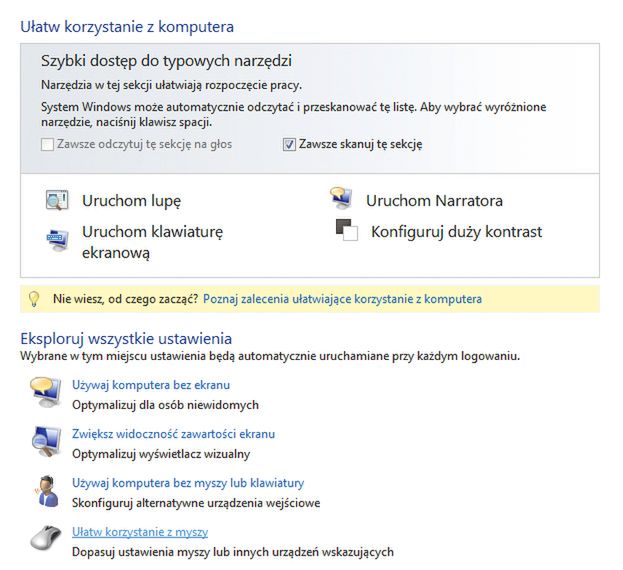
Task: Click the high contrast icon
Action: pyautogui.click(x=346, y=231)
